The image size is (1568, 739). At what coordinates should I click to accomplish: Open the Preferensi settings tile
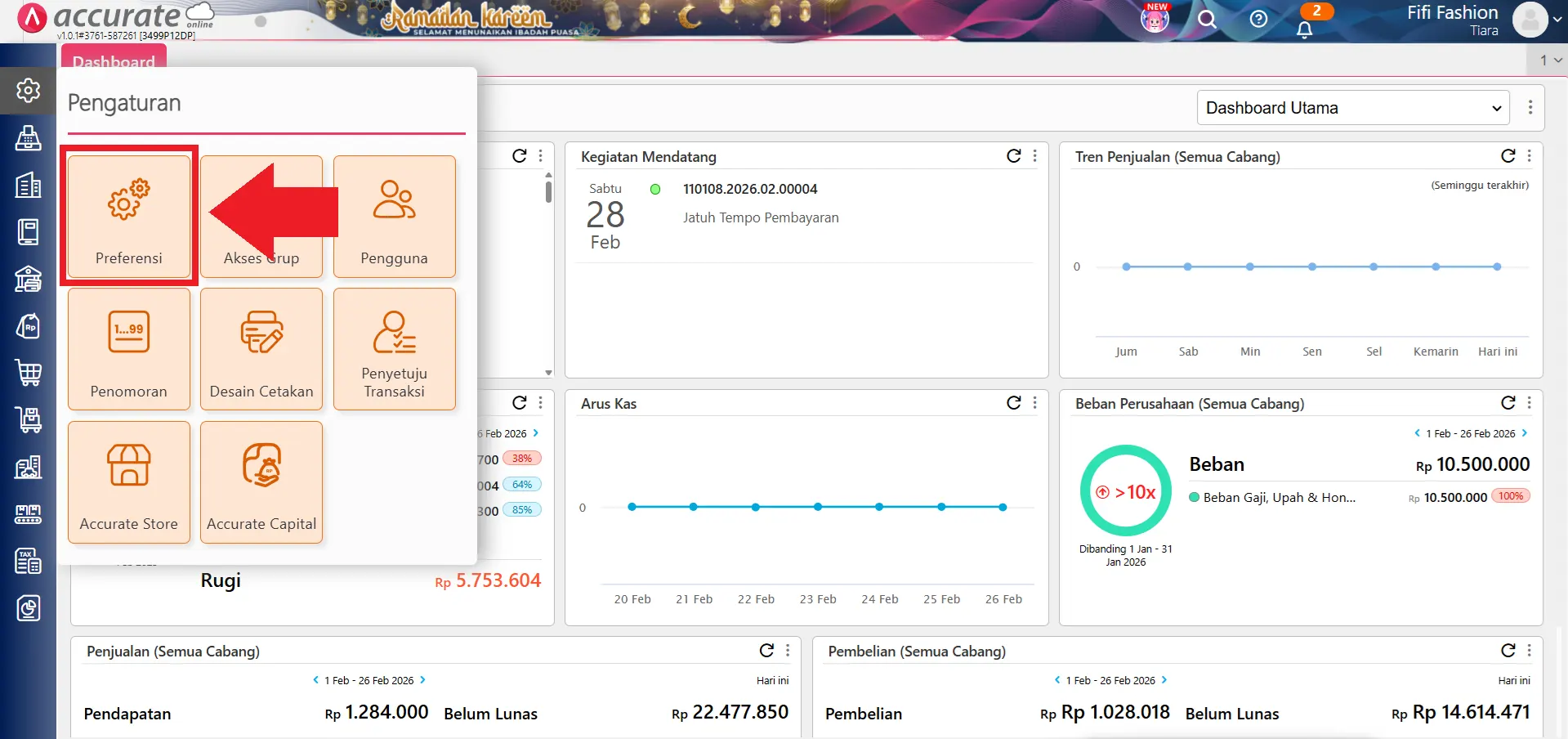point(129,217)
